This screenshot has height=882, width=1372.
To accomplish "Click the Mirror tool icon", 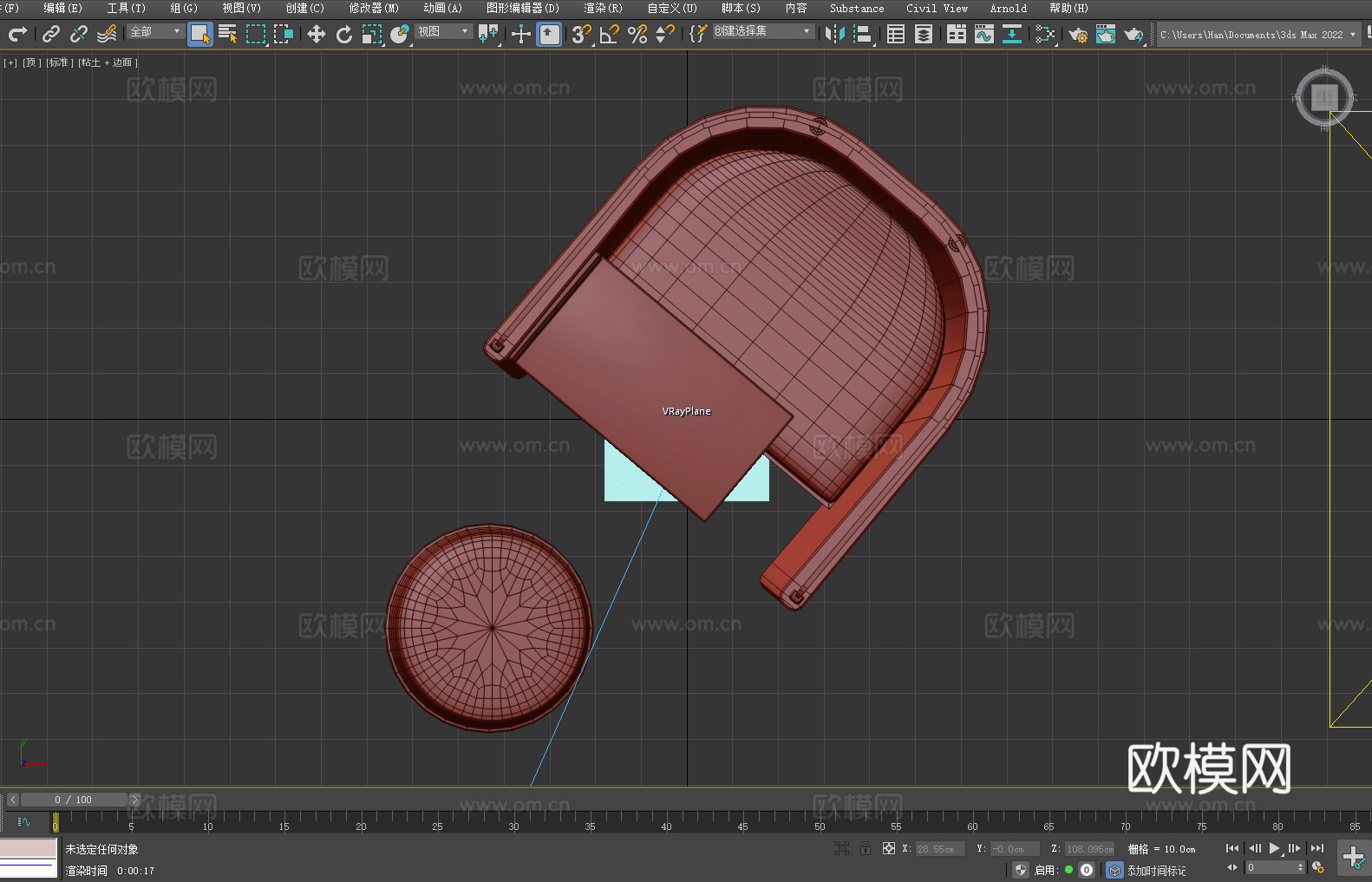I will click(835, 34).
